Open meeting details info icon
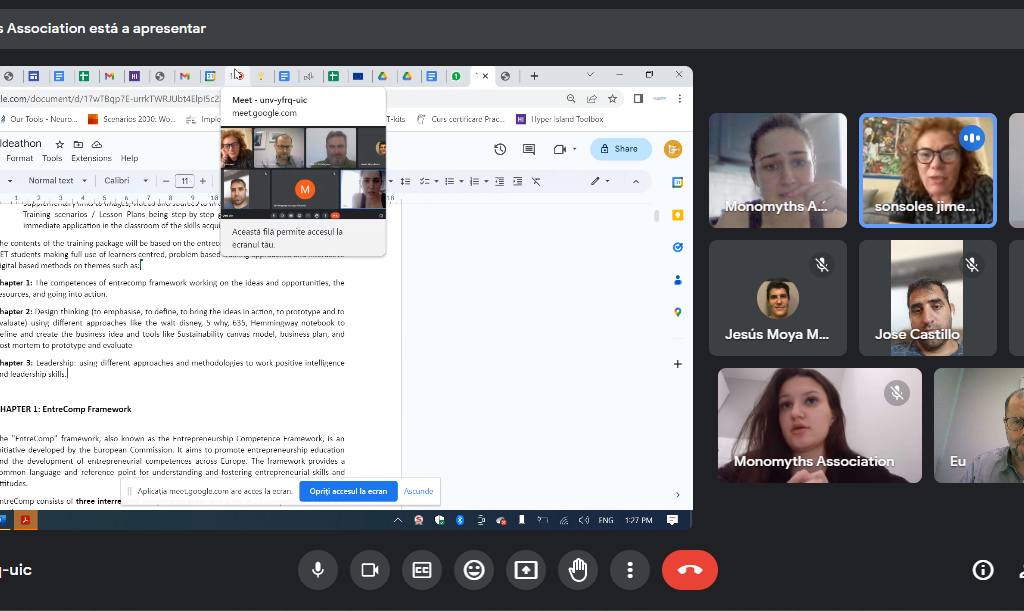 click(983, 570)
